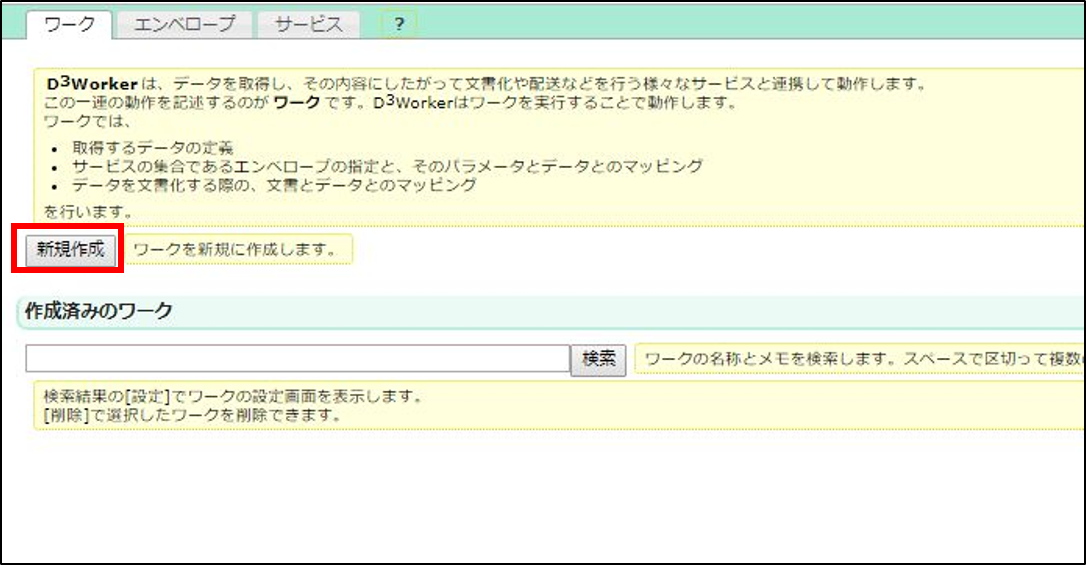Click the 作成済みのワーク section heading
Screen dimensions: 1086x565
click(x=99, y=311)
